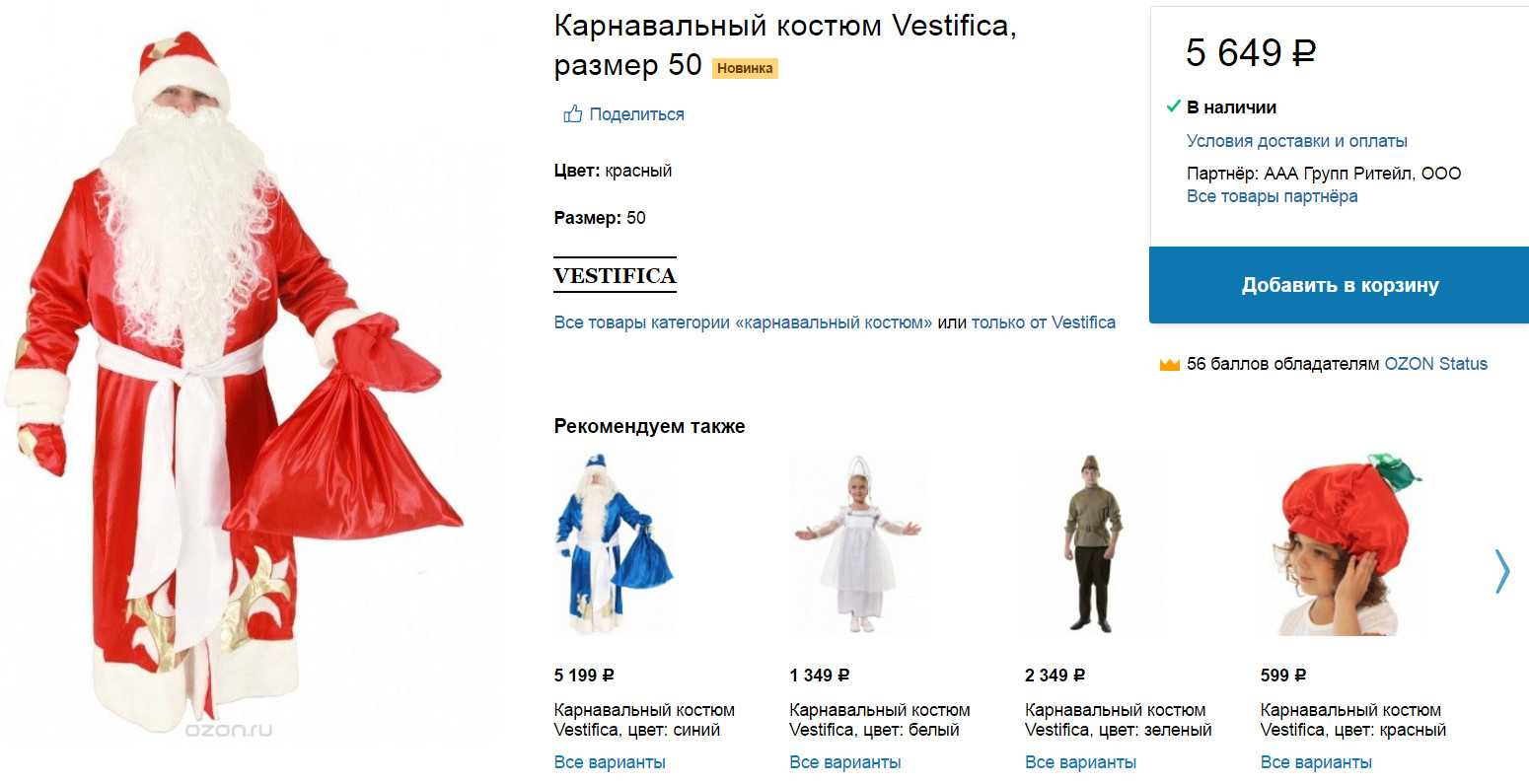
Task: Open the white snow maiden costume thumbnail
Action: [855, 543]
